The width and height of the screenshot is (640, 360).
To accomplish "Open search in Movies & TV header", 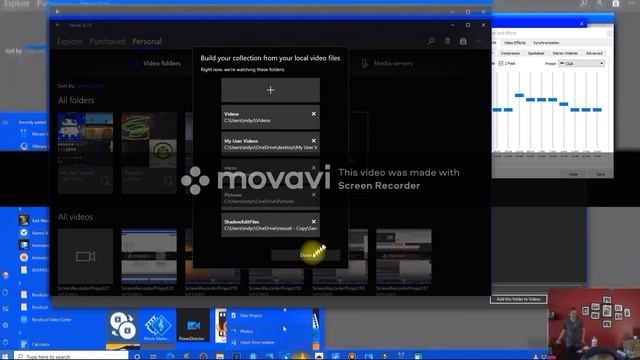I will click(x=431, y=41).
